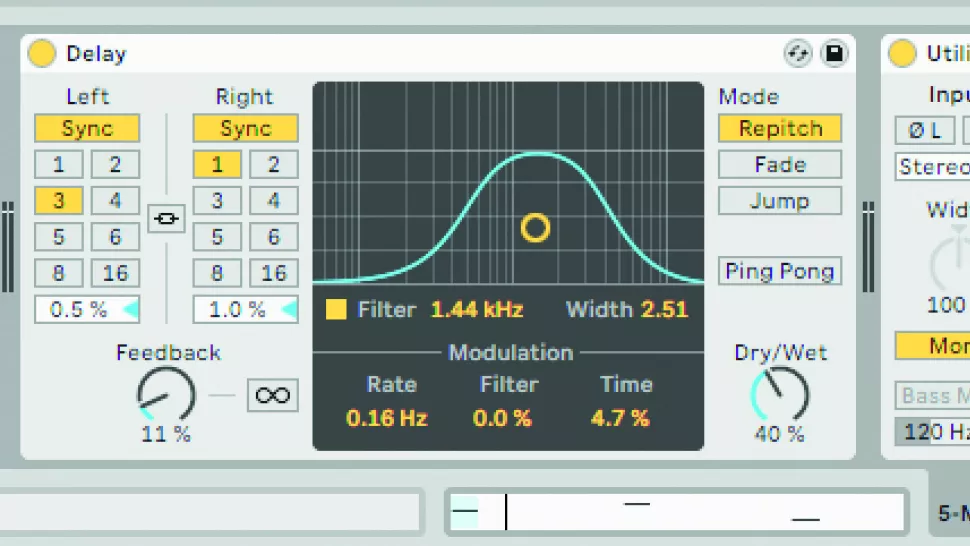970x546 pixels.
Task: Click the Feedback knob
Action: [165, 393]
